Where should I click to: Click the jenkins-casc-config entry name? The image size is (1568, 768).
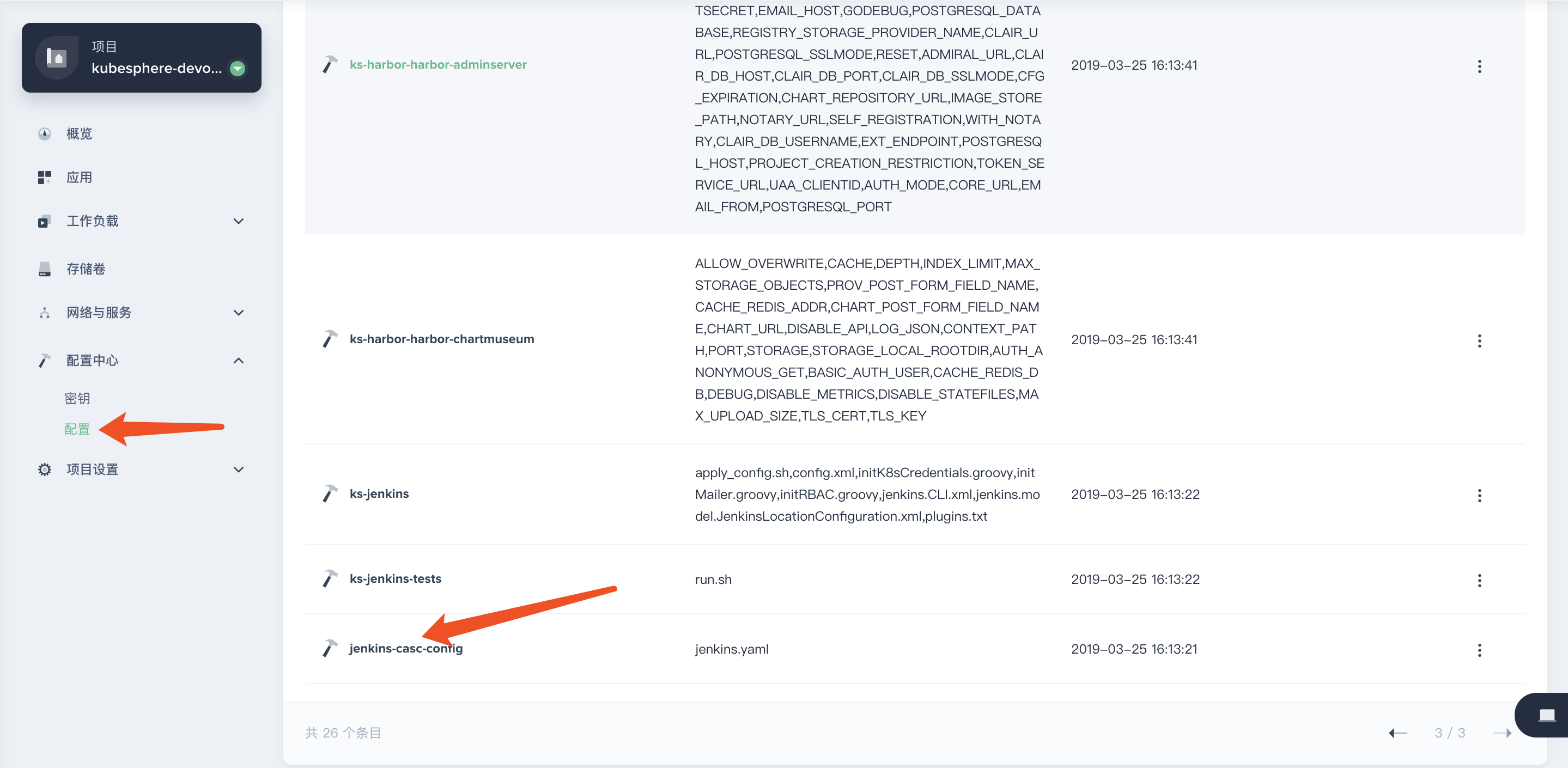coord(406,648)
